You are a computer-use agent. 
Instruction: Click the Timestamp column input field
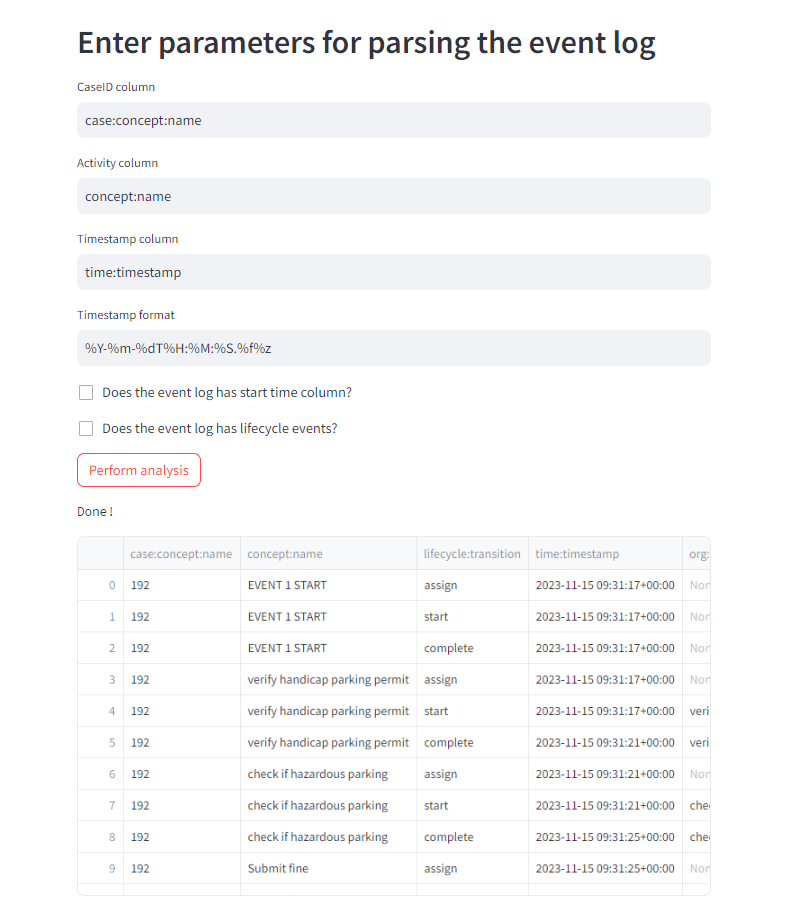393,272
